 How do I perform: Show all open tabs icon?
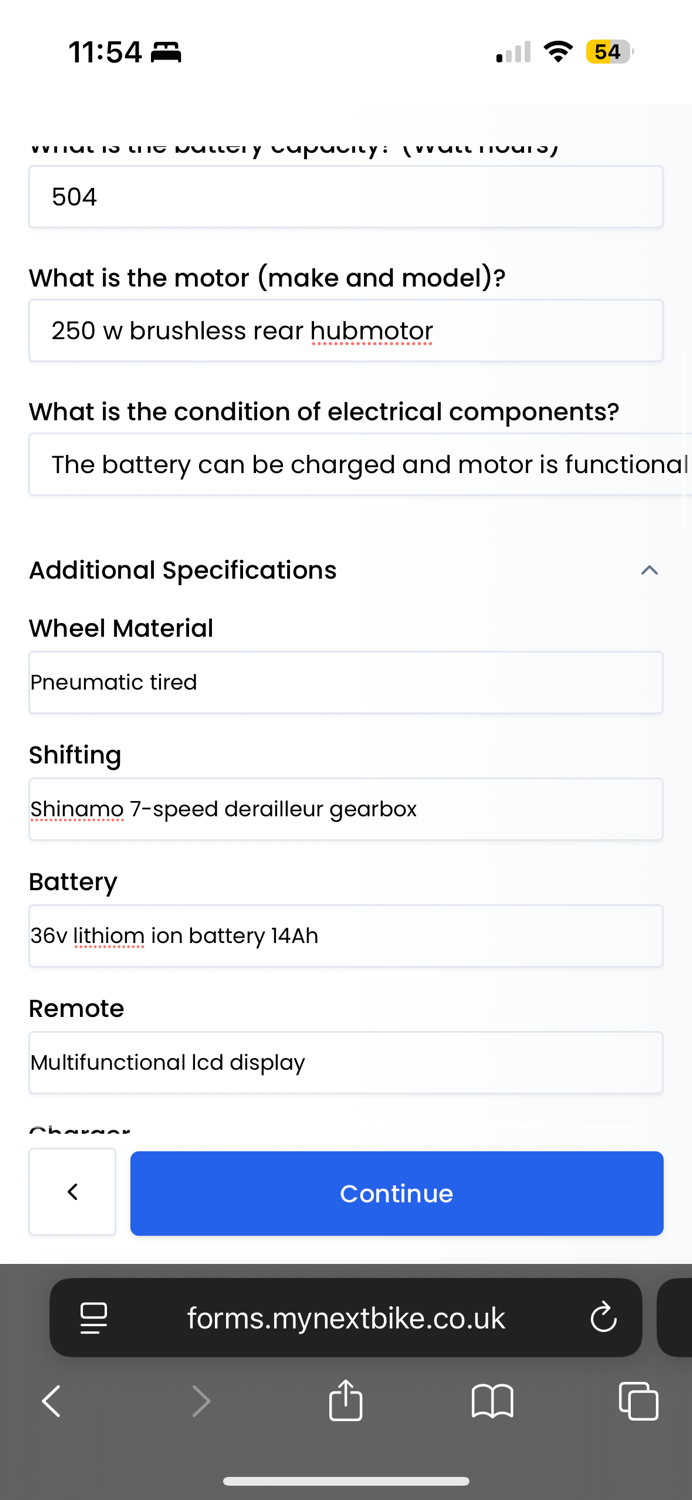[638, 1401]
